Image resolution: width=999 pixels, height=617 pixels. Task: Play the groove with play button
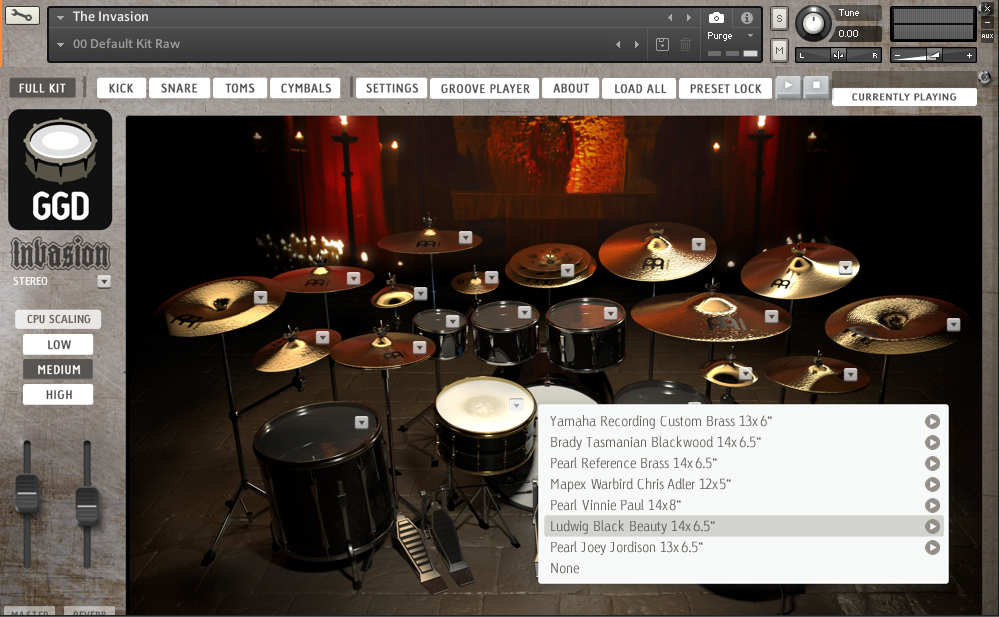pos(788,86)
